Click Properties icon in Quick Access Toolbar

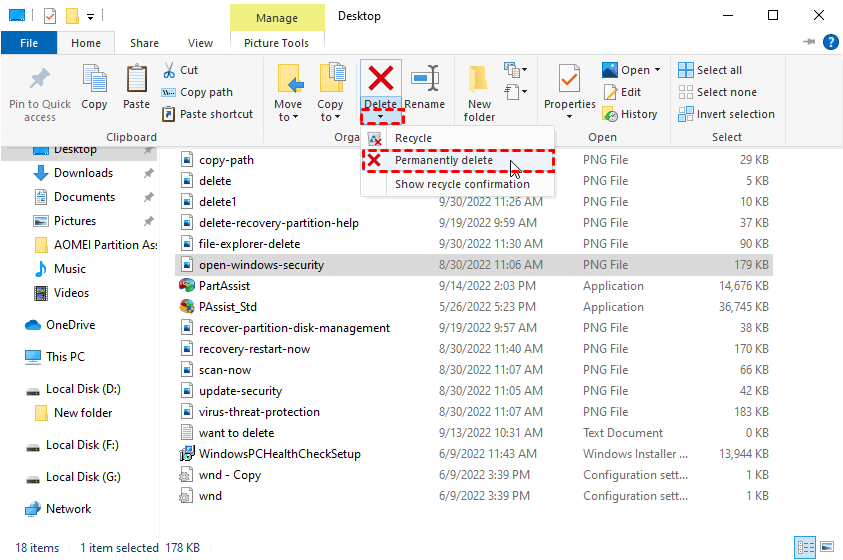49,16
